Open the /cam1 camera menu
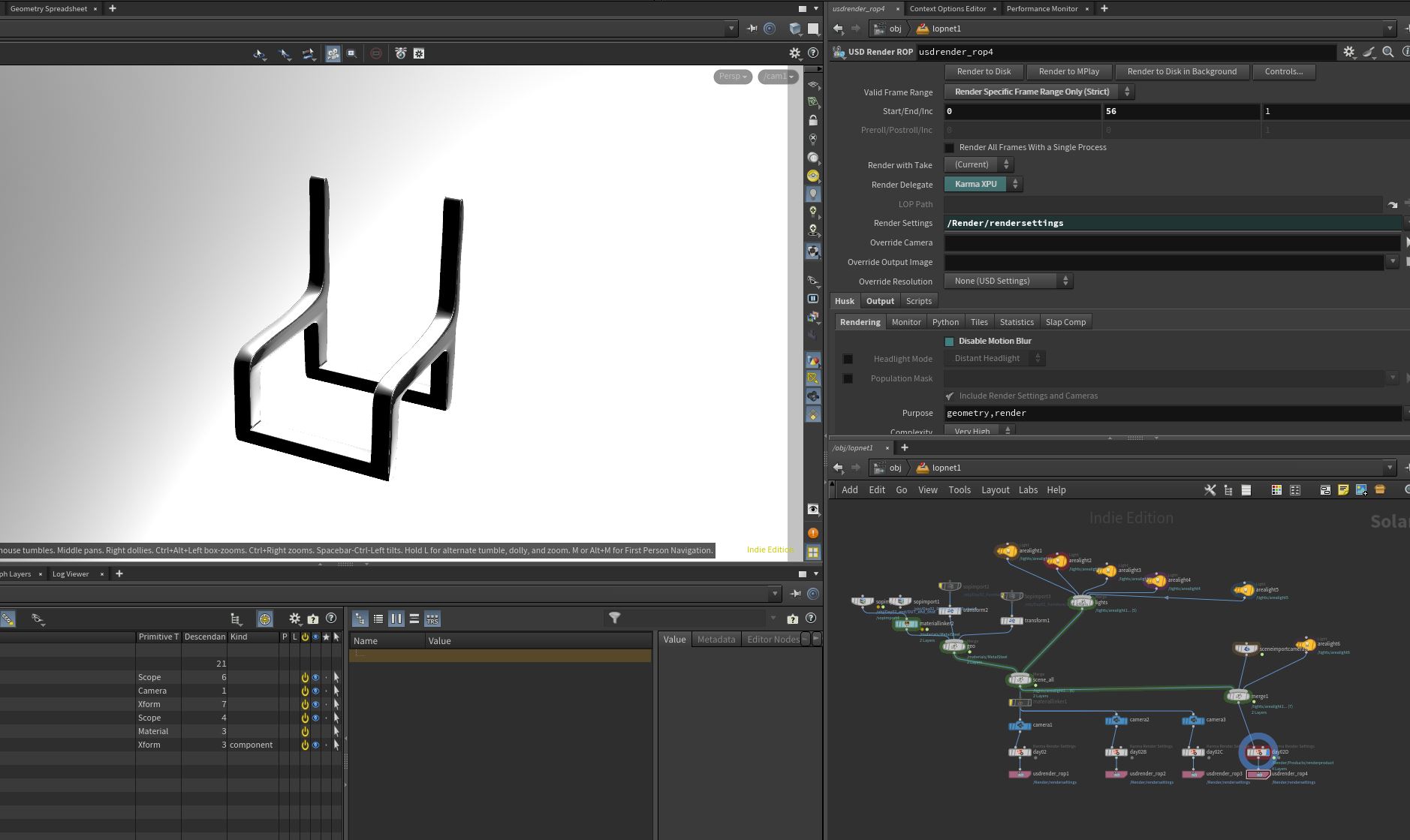Viewport: 1410px width, 840px height. click(x=779, y=77)
